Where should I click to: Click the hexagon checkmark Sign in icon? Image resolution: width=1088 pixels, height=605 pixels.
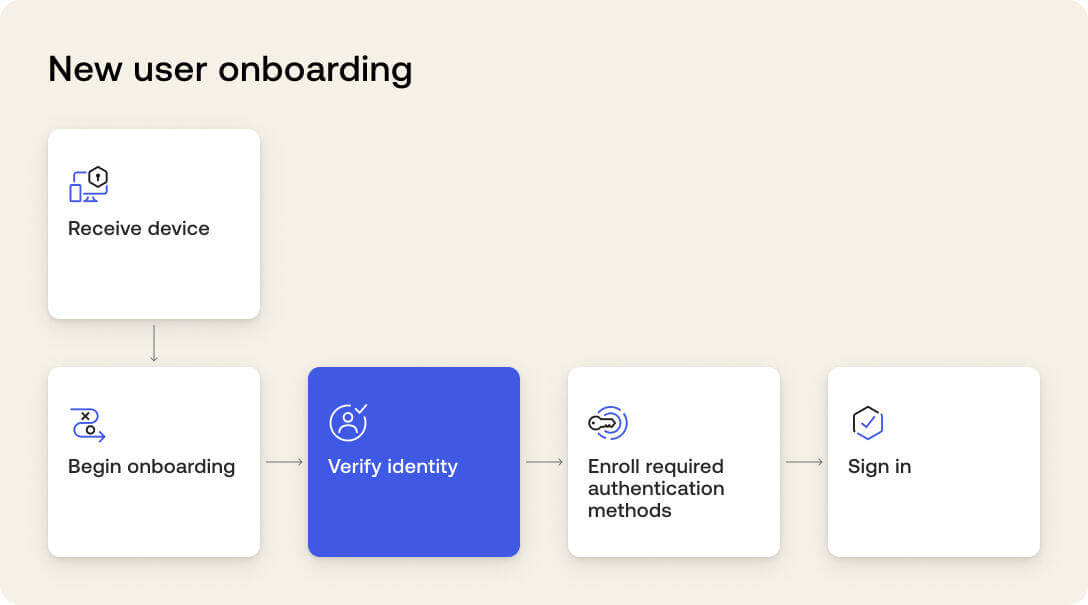coord(867,423)
